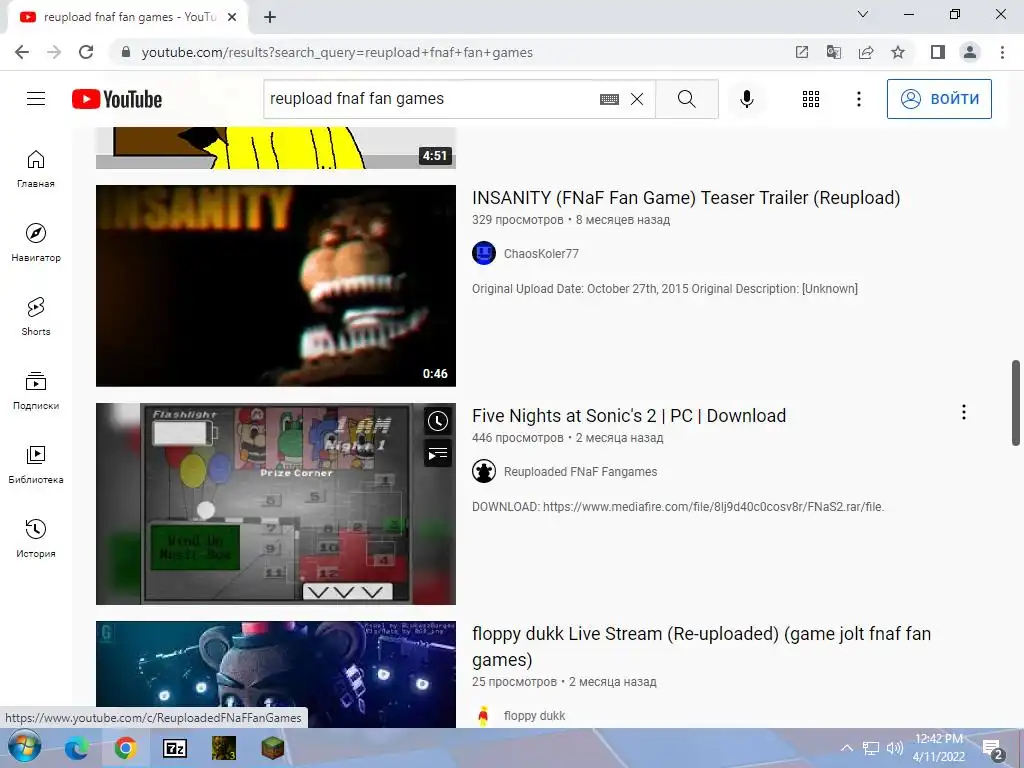Visit Reuploaded FNaF Fangames channel name

point(580,472)
